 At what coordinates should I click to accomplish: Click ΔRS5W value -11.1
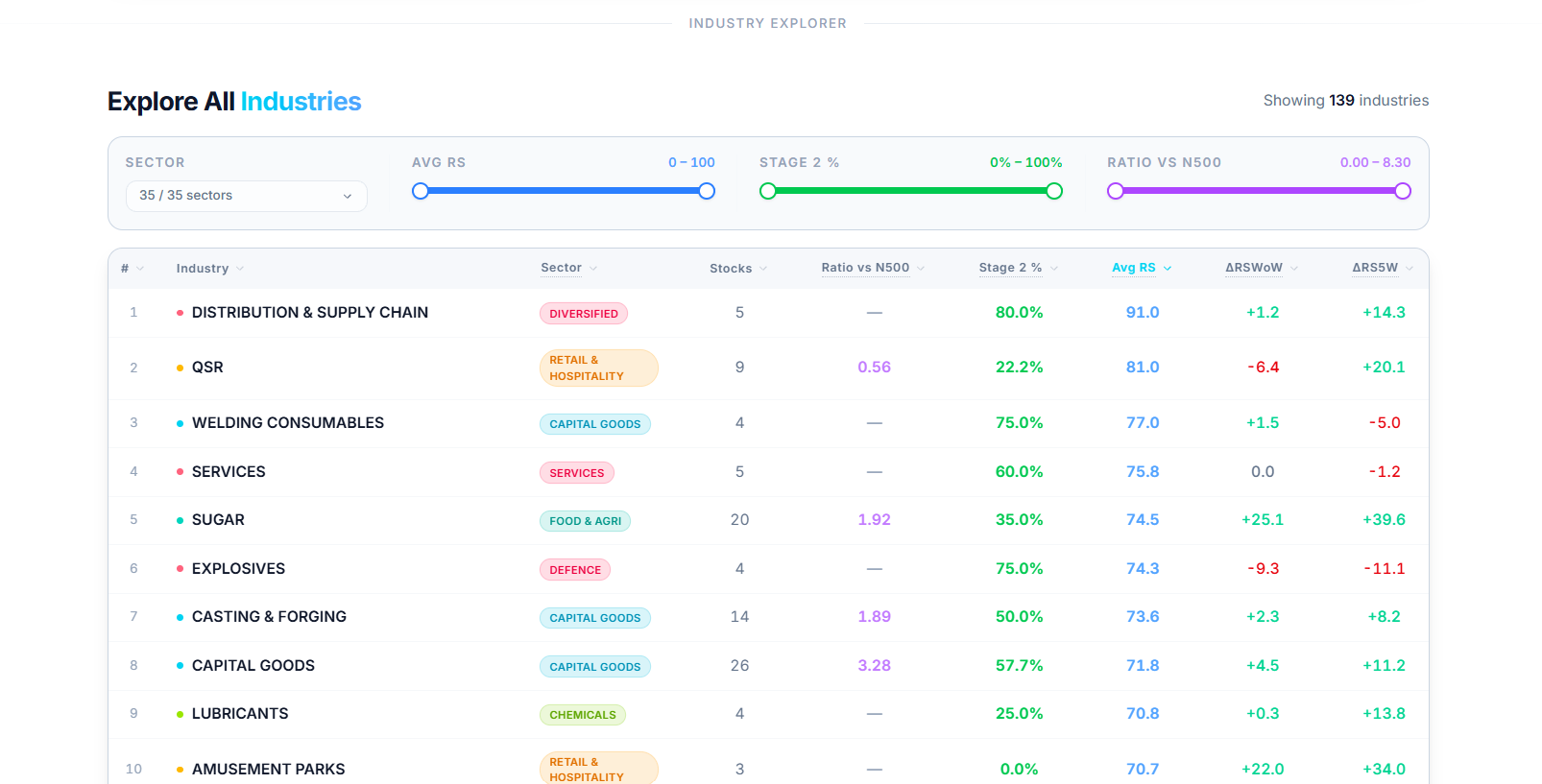pos(1385,569)
